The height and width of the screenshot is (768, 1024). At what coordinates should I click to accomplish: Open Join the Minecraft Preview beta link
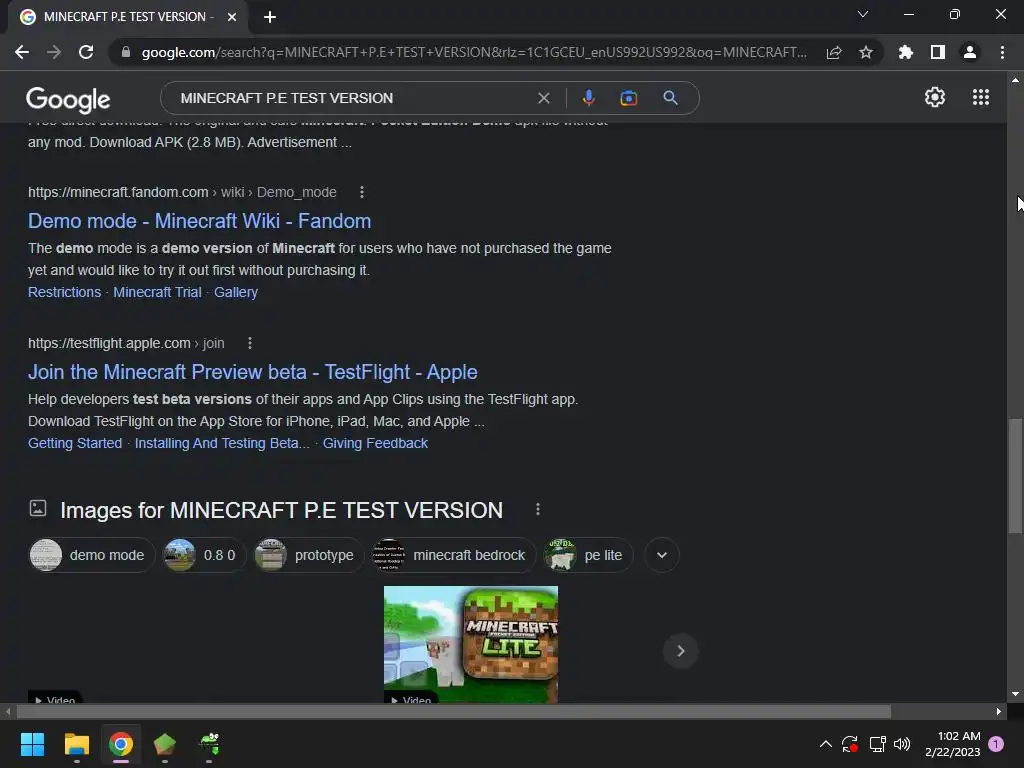click(253, 372)
